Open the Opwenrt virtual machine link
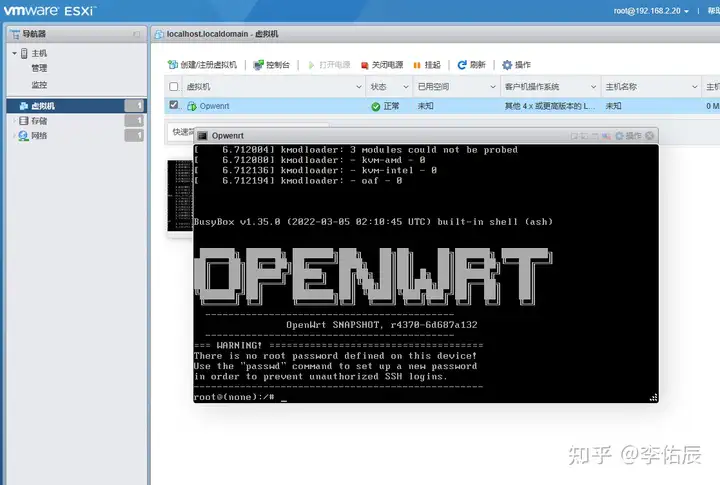 (x=214, y=106)
